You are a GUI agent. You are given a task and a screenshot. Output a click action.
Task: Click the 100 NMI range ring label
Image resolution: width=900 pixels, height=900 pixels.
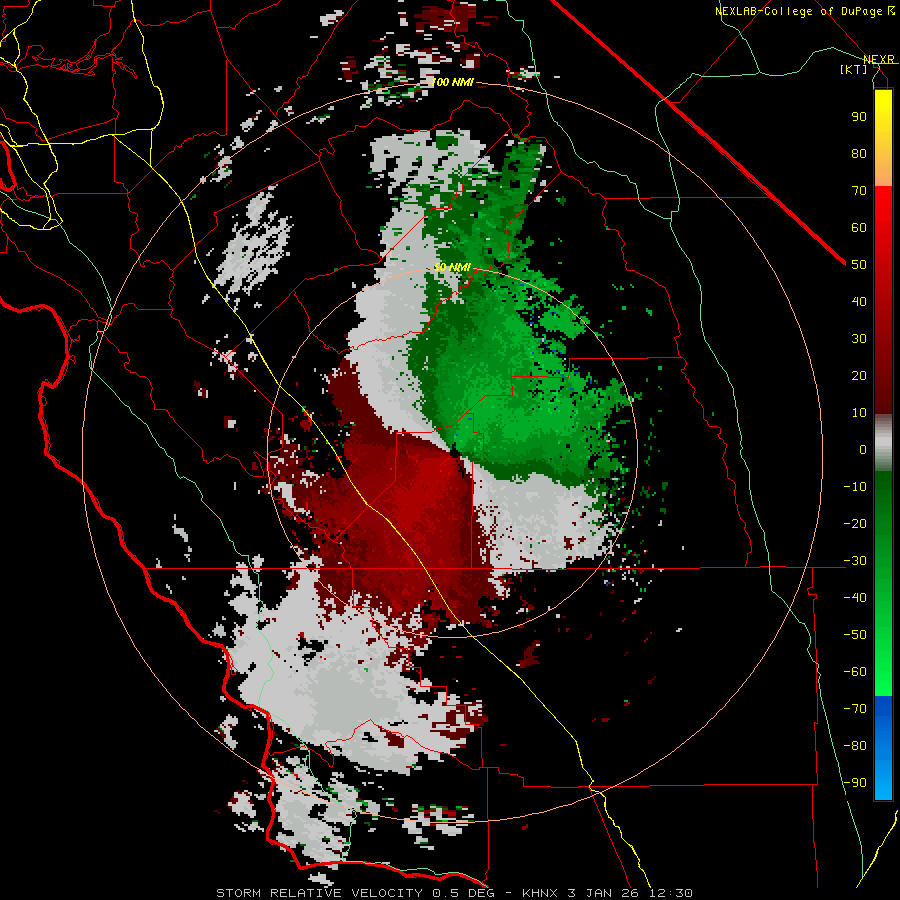[452, 82]
